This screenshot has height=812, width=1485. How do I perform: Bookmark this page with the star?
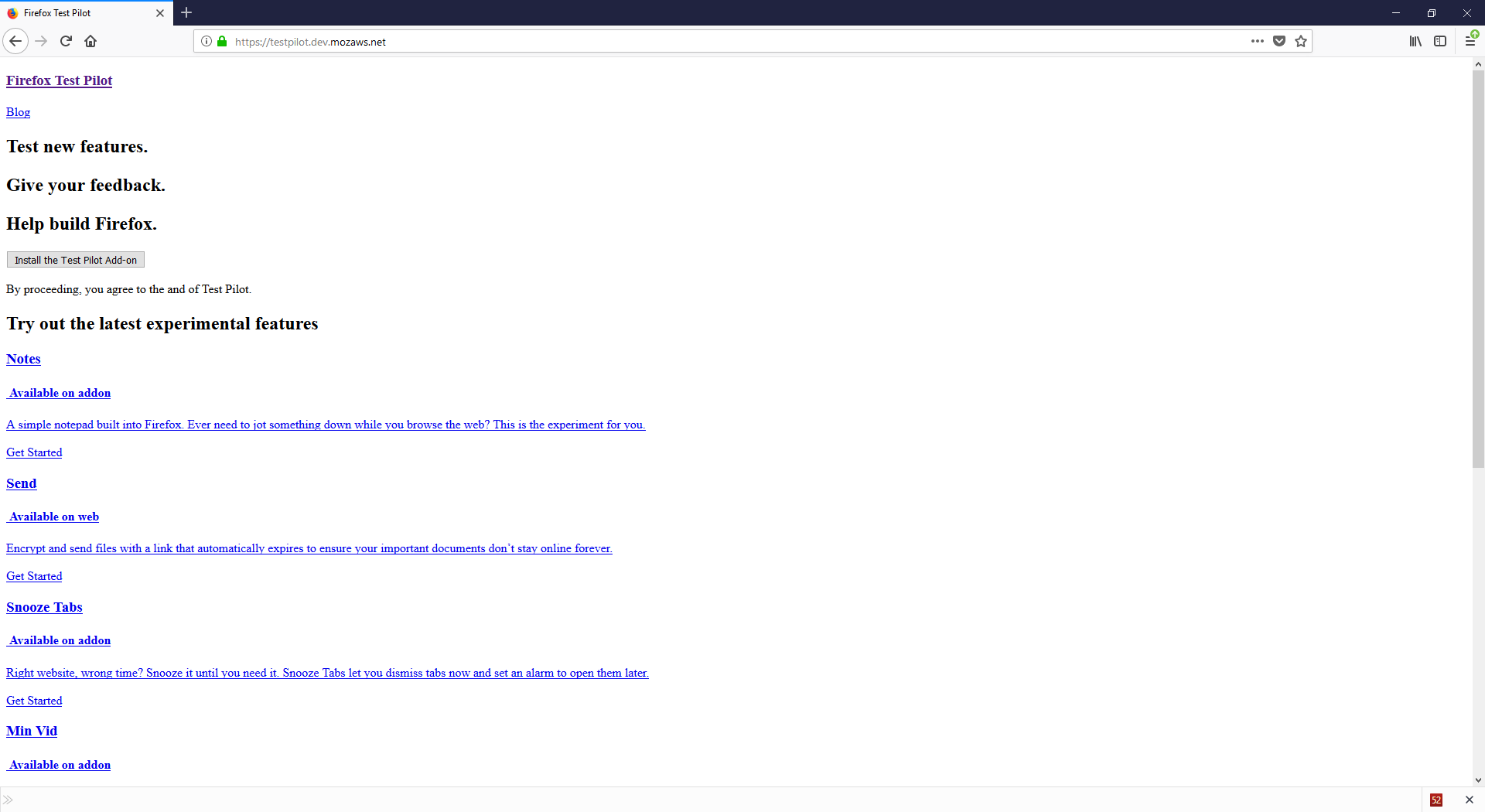pos(1301,41)
